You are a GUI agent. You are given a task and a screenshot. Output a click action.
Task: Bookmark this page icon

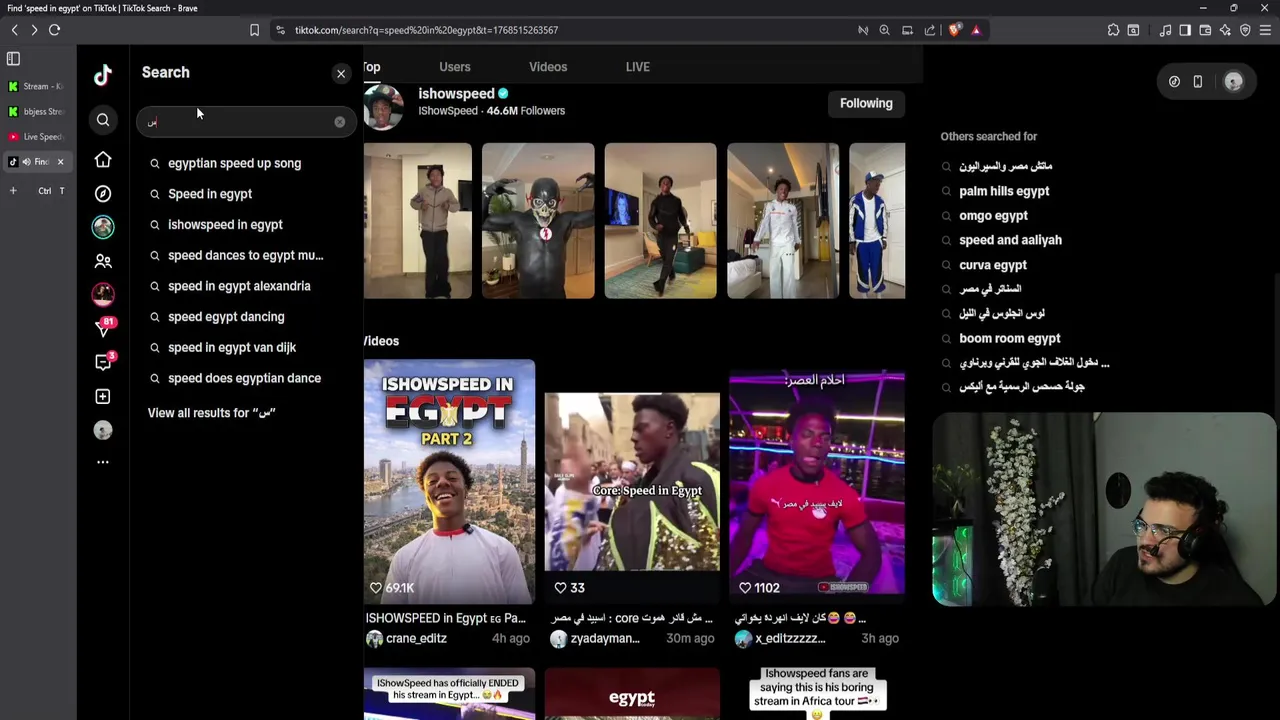[x=254, y=30]
